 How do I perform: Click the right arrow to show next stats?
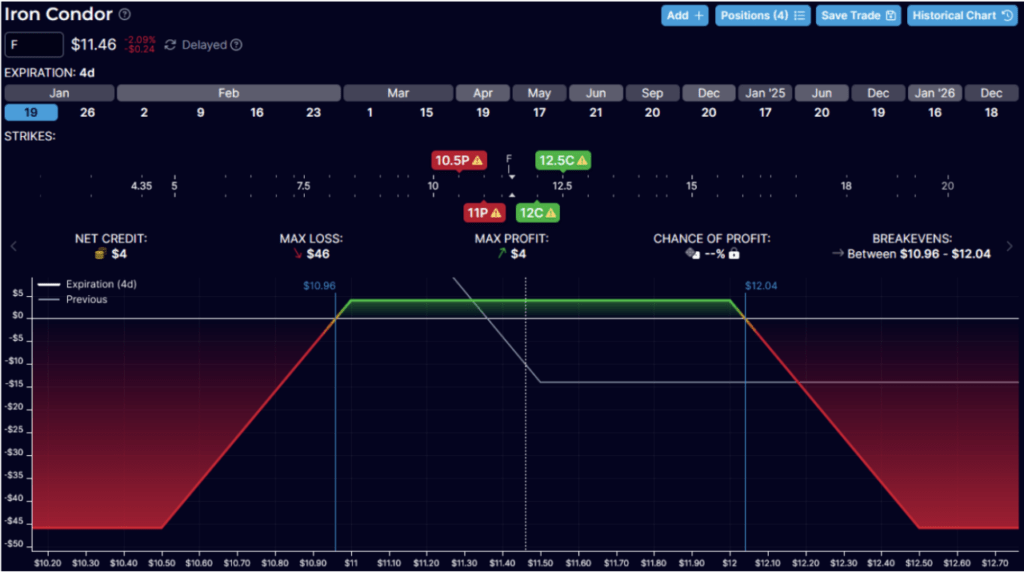1009,246
